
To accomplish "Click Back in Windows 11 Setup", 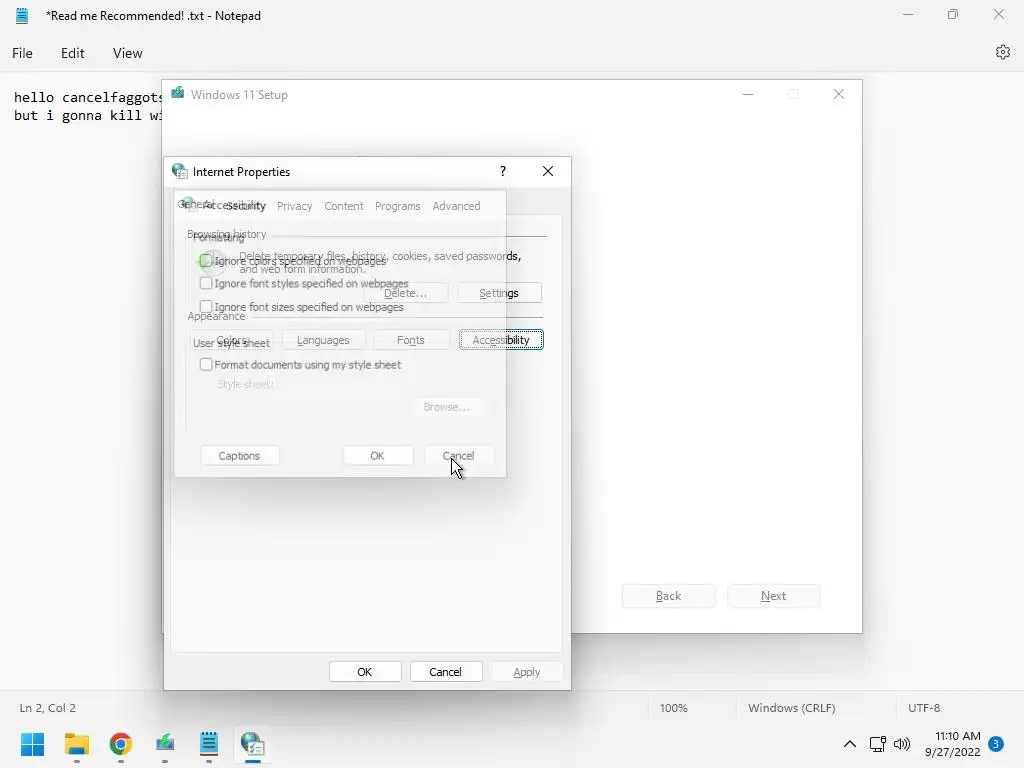I will pos(669,596).
